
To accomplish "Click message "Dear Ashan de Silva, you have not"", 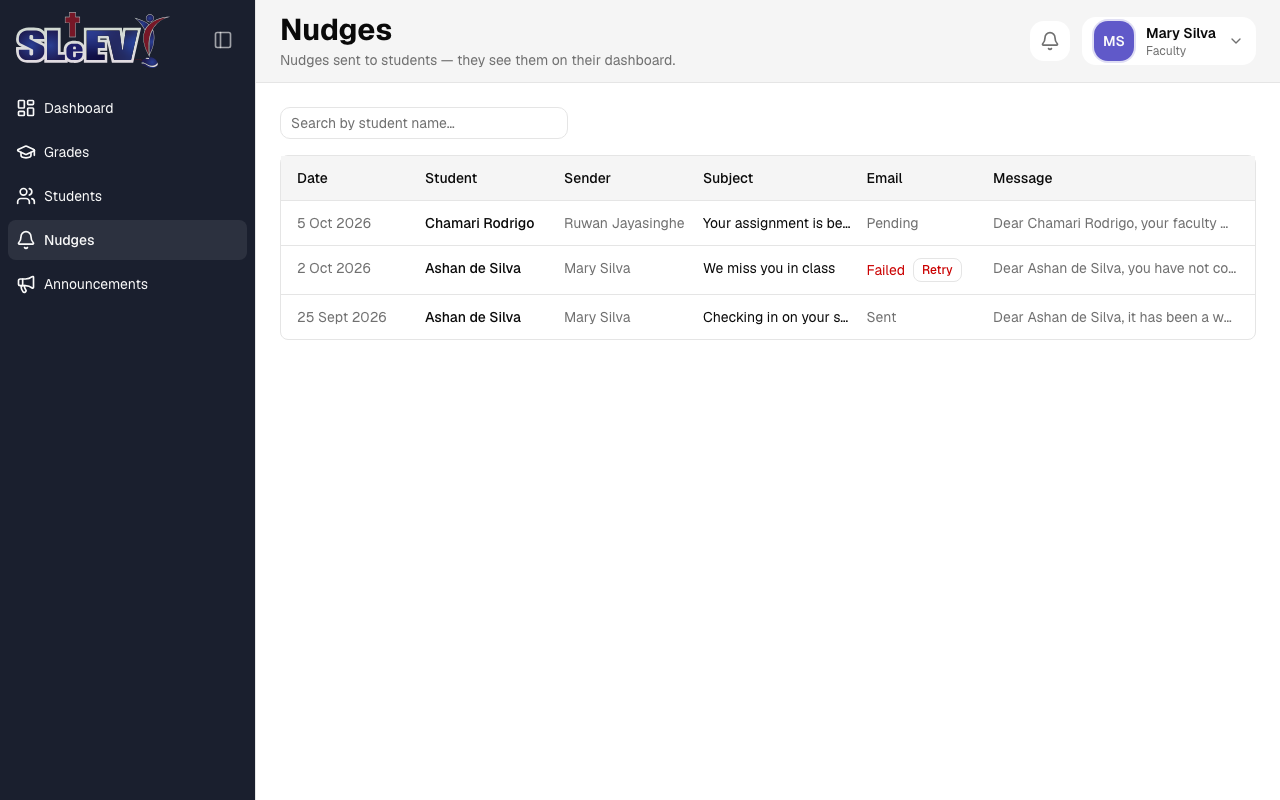I will (x=1115, y=268).
